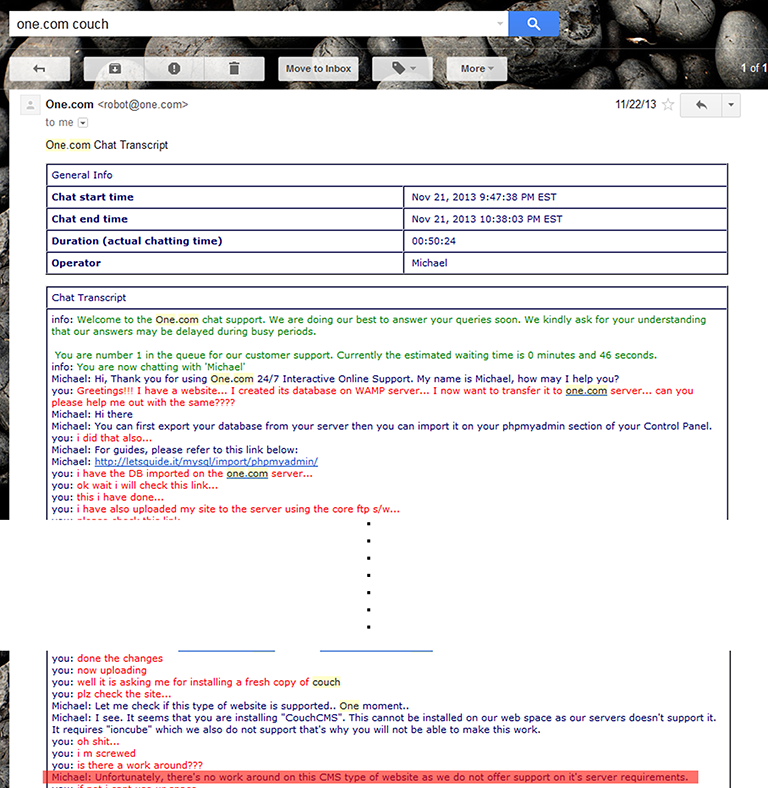
Task: Click operator value 'Michael'
Action: pyautogui.click(x=429, y=263)
